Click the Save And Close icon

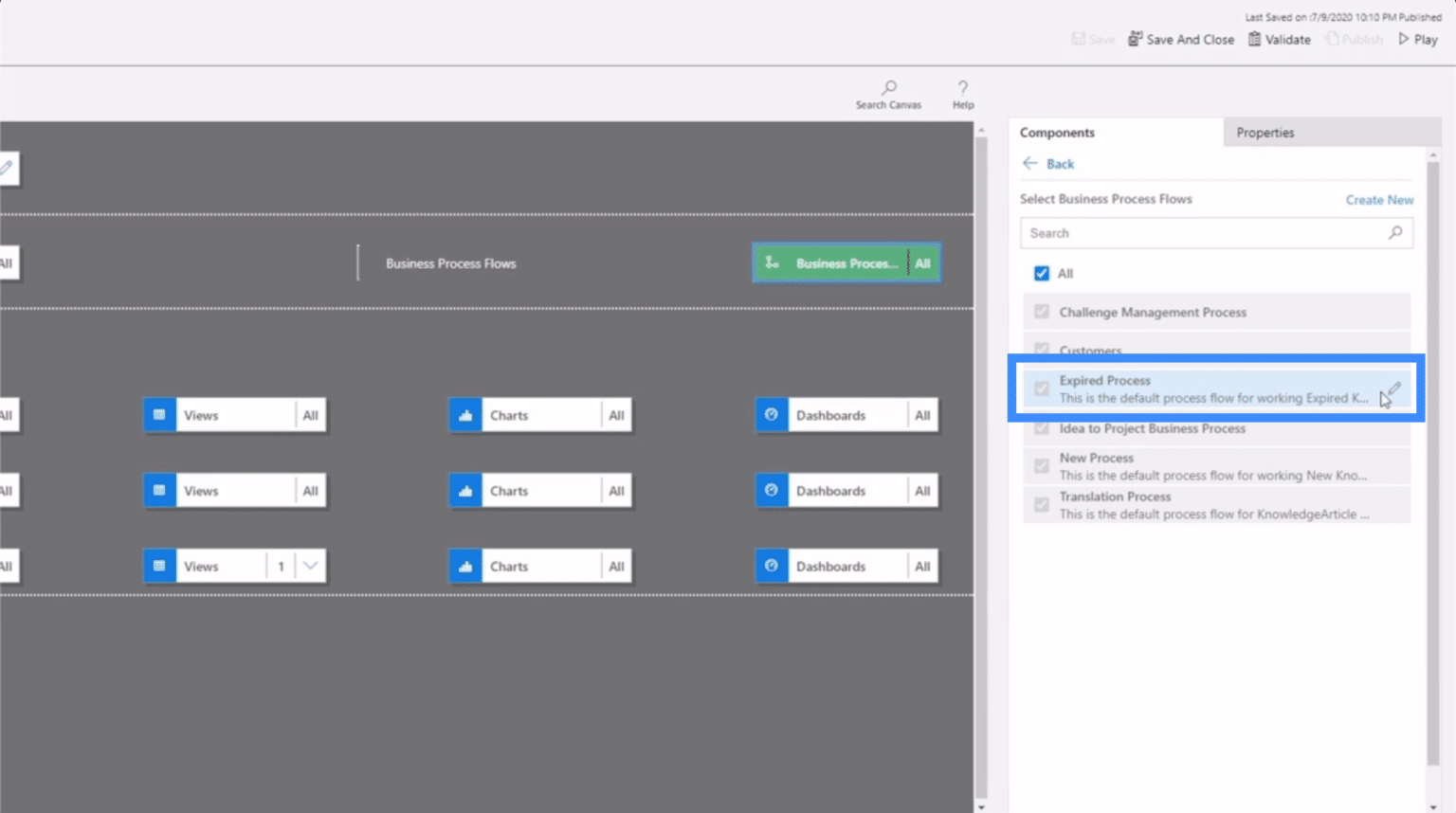pyautogui.click(x=1135, y=39)
